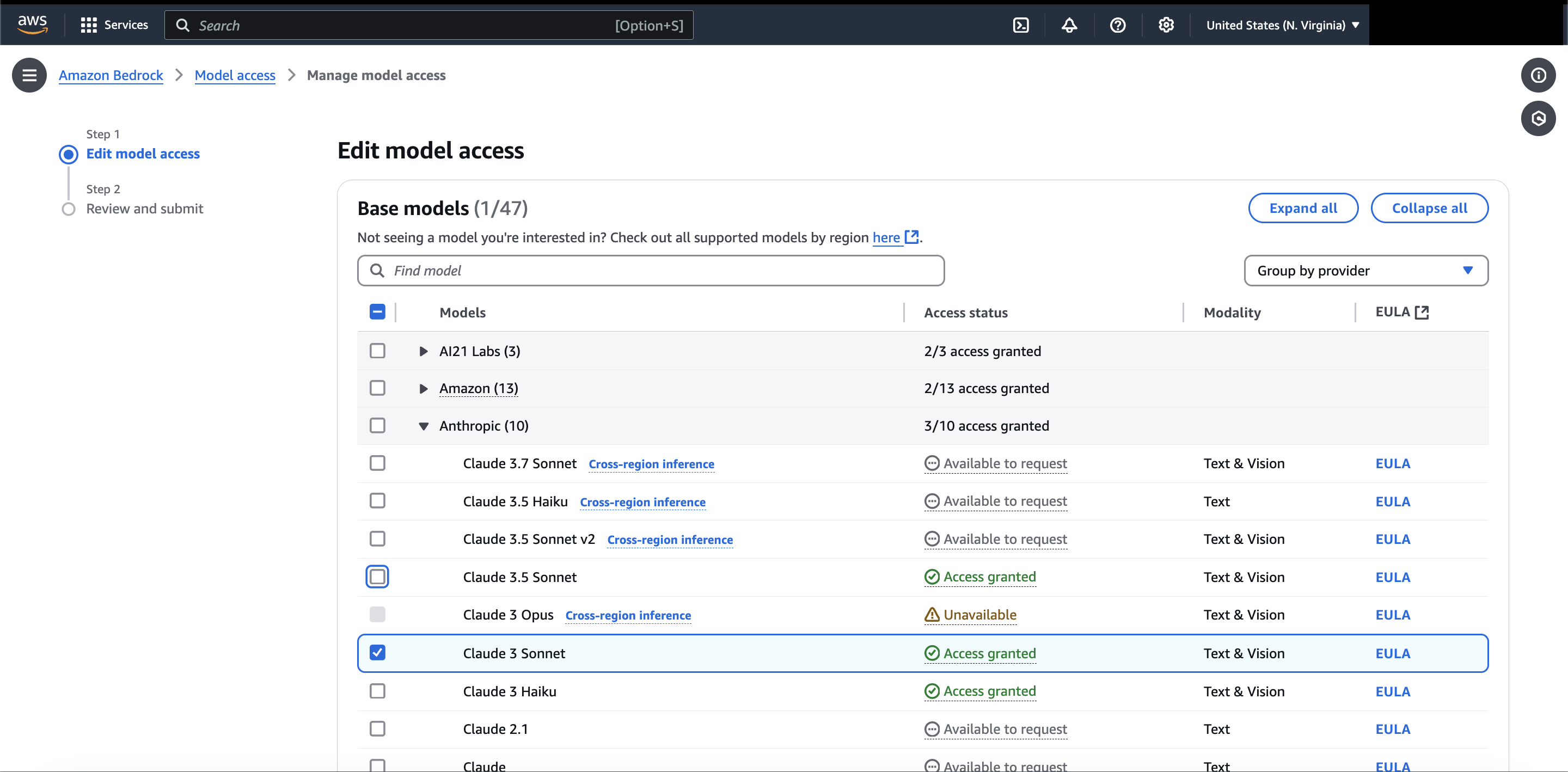Open the notifications bell

[1069, 25]
